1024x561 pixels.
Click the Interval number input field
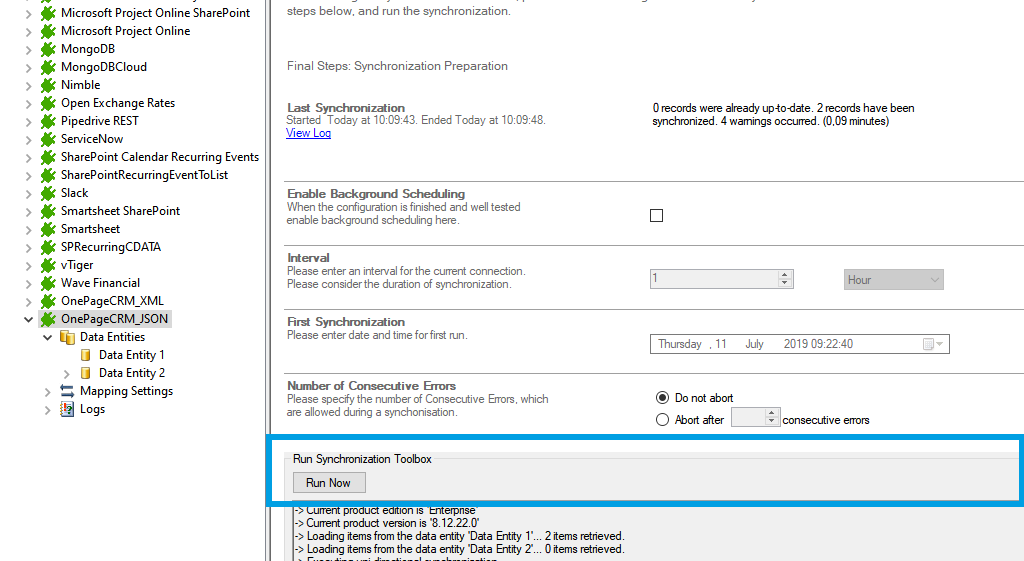click(713, 280)
